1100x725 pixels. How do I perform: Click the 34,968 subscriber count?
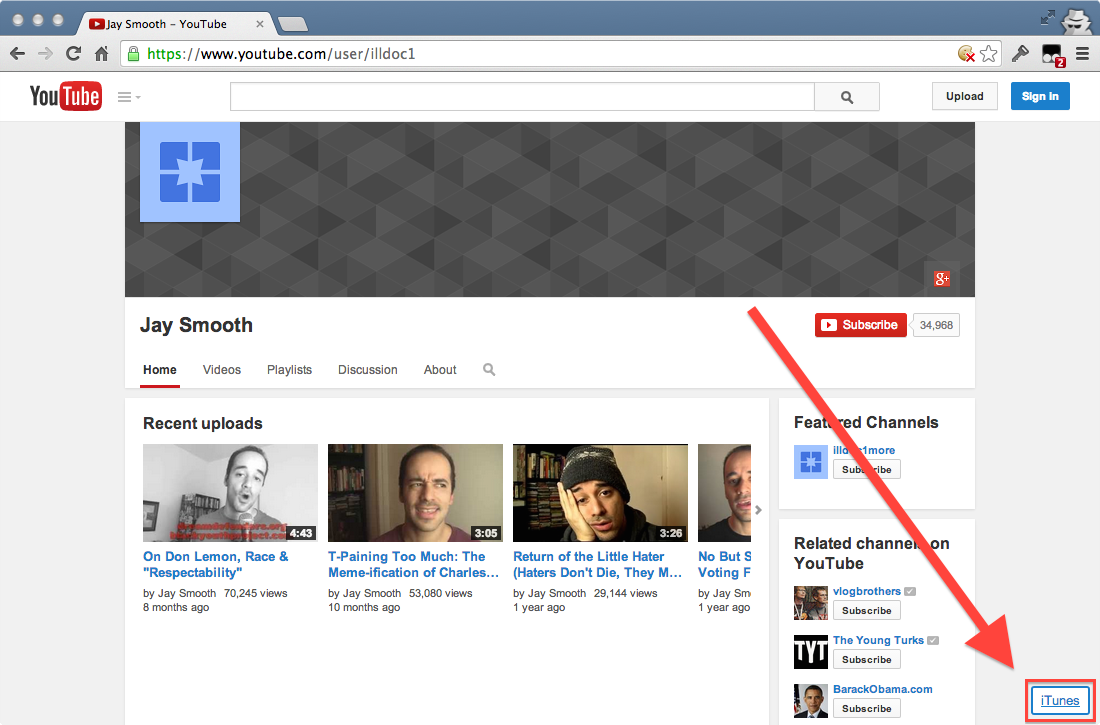pos(937,325)
